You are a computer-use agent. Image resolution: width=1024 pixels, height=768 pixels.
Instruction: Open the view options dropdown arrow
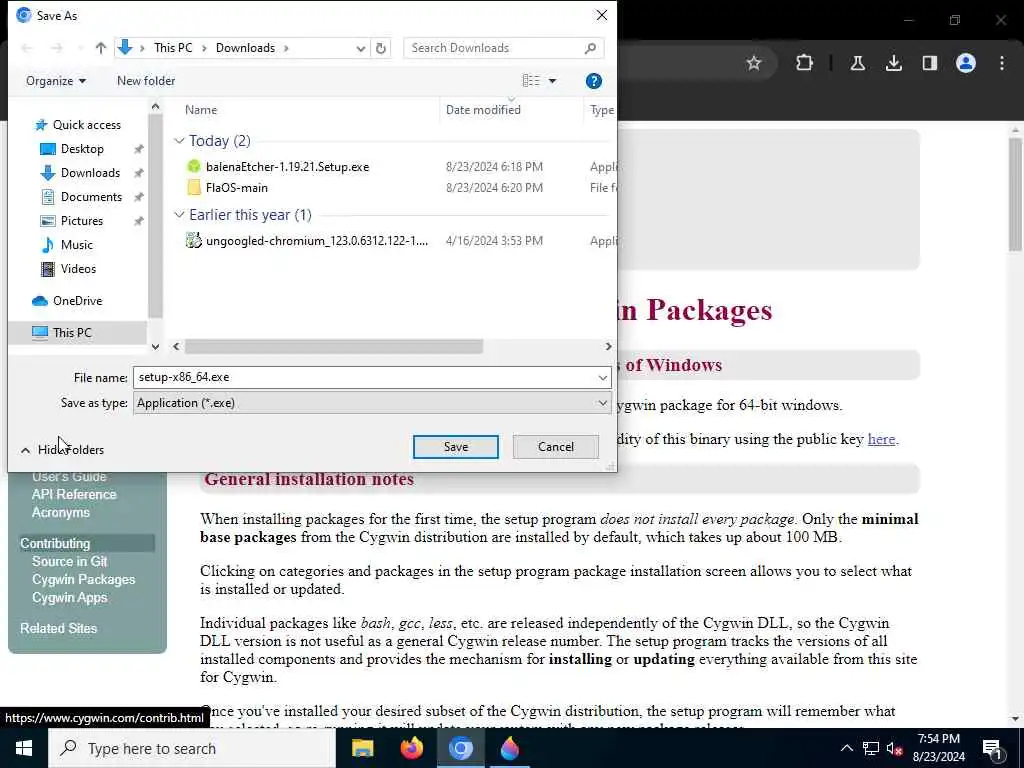click(552, 81)
